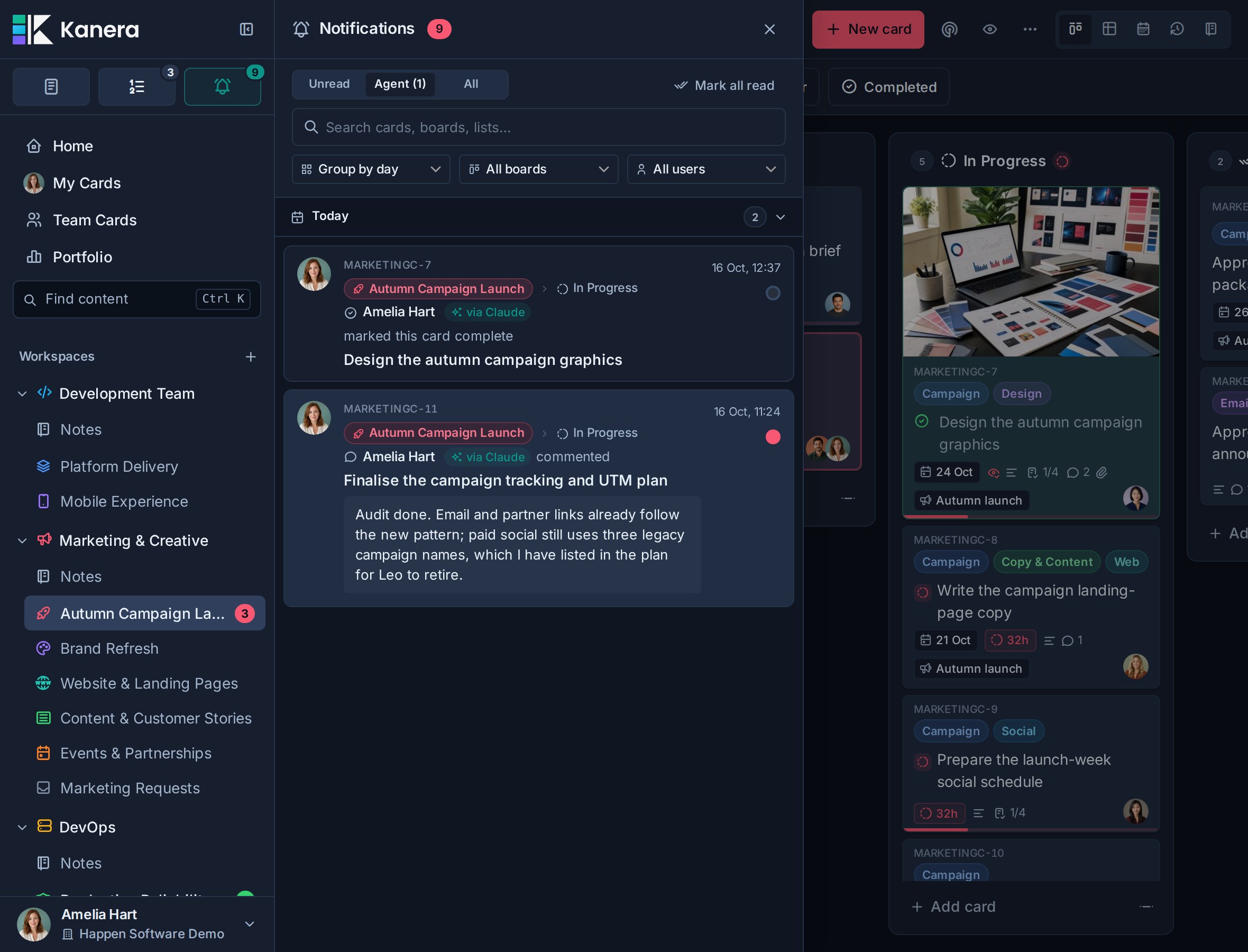This screenshot has height=952, width=1248.
Task: Open the Completed list filter tab
Action: pos(889,87)
